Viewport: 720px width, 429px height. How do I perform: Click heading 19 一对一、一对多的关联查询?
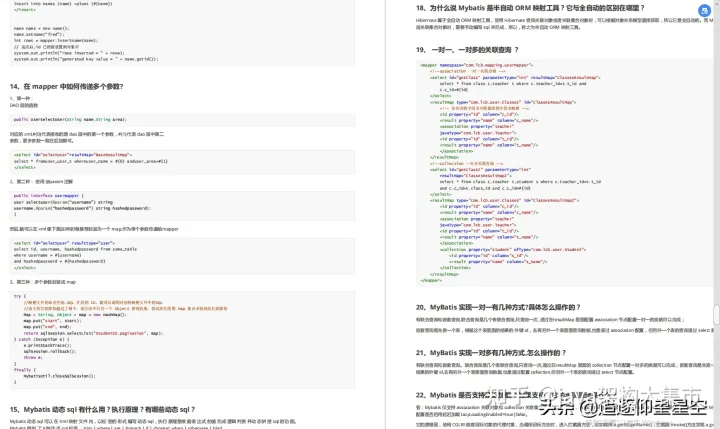tap(467, 50)
